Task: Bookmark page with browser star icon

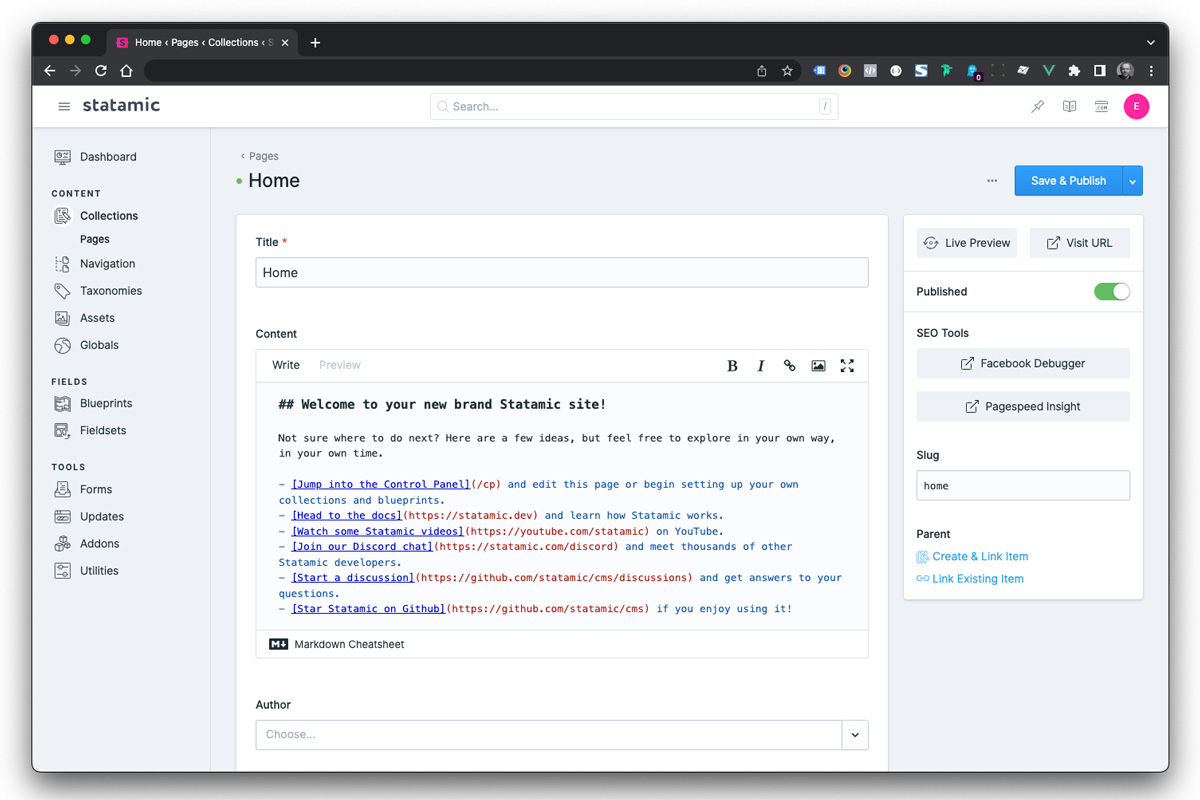Action: point(787,71)
